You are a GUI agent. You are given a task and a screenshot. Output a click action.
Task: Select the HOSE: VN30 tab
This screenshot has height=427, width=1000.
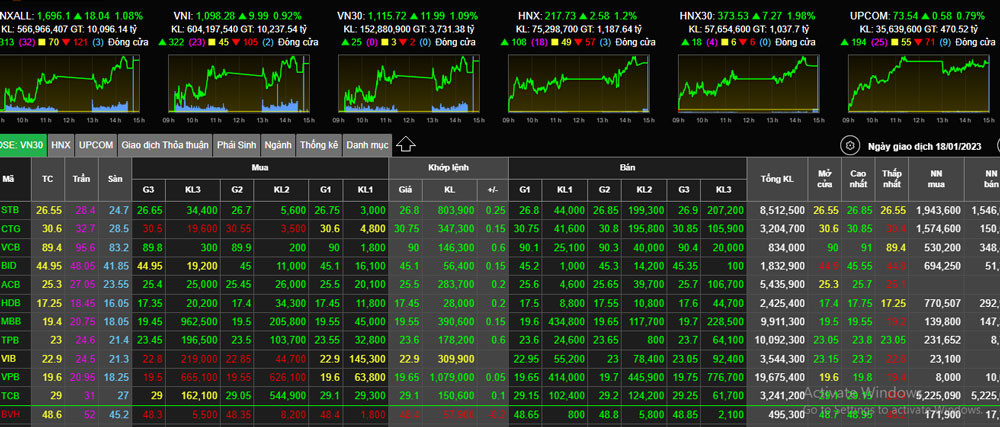[22, 145]
